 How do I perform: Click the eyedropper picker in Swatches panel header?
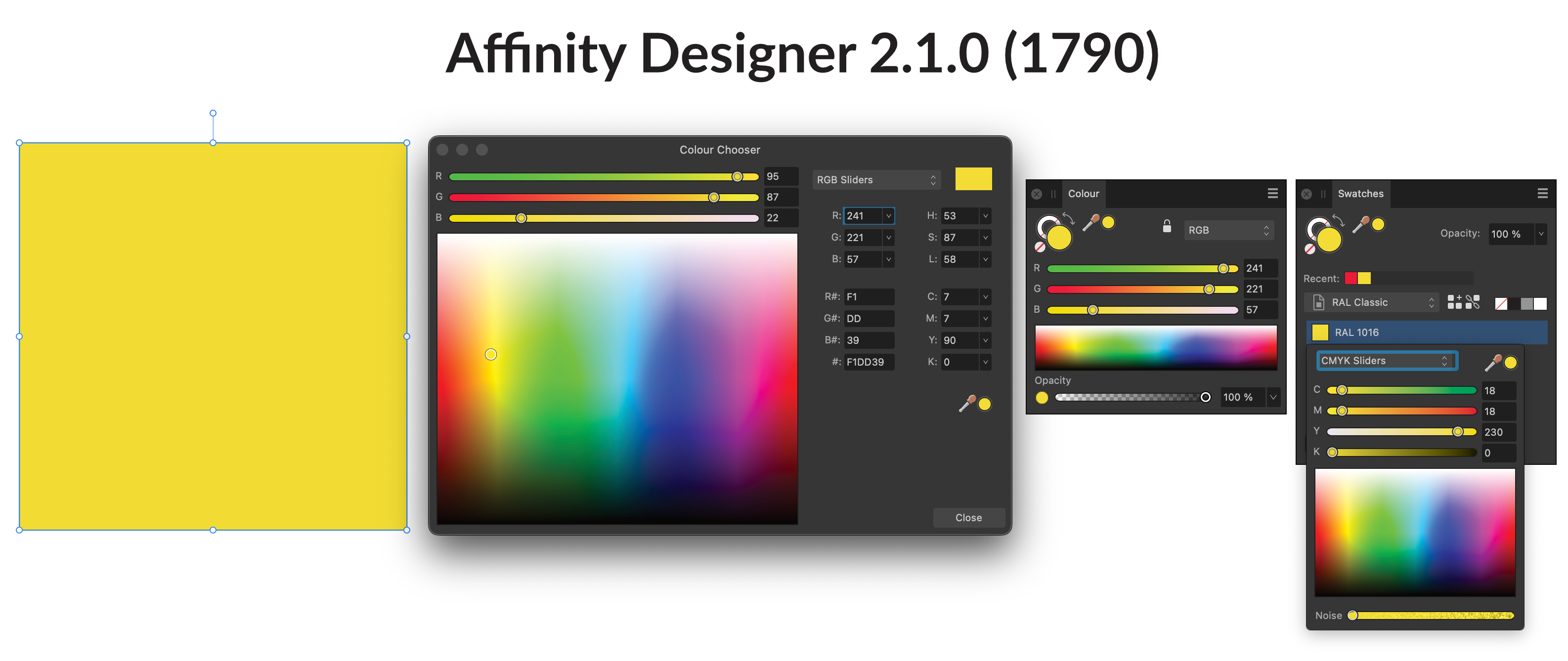[1360, 224]
